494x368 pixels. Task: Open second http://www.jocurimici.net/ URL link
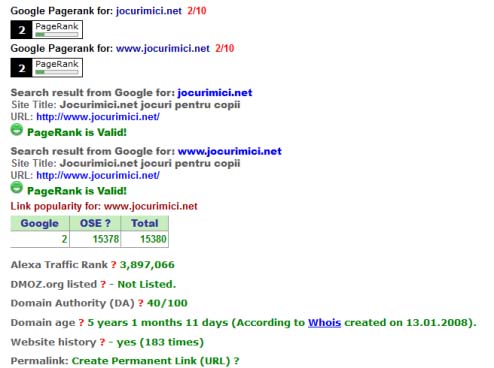[98, 175]
